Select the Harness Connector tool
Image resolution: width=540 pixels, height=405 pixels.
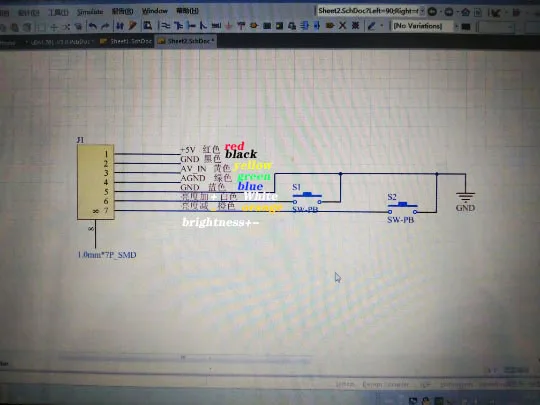pyautogui.click(x=304, y=26)
